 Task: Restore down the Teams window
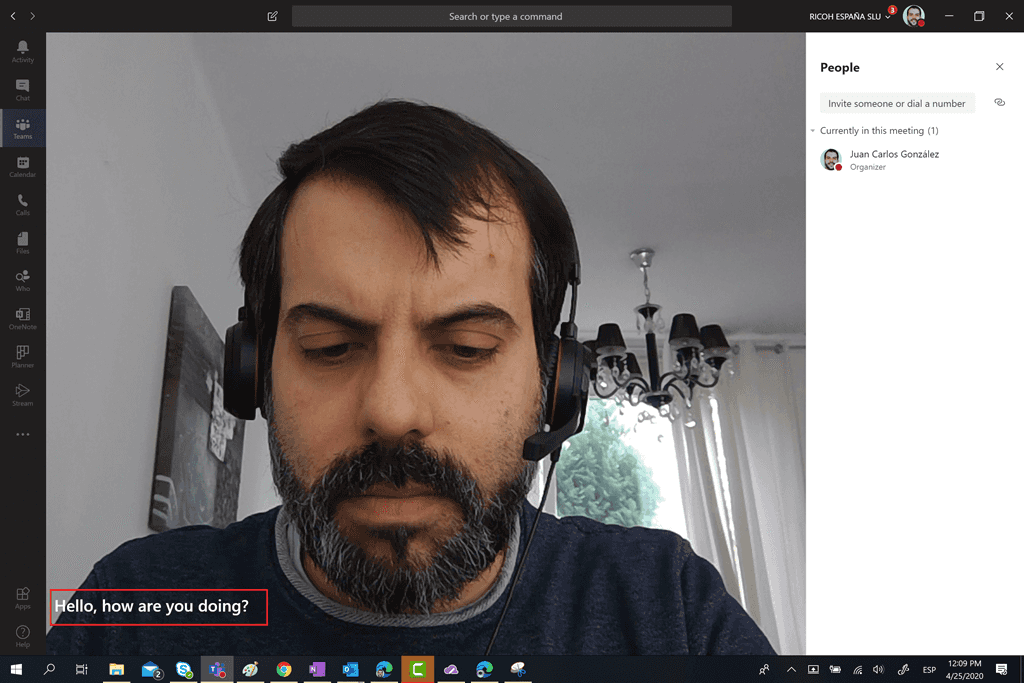(x=979, y=16)
